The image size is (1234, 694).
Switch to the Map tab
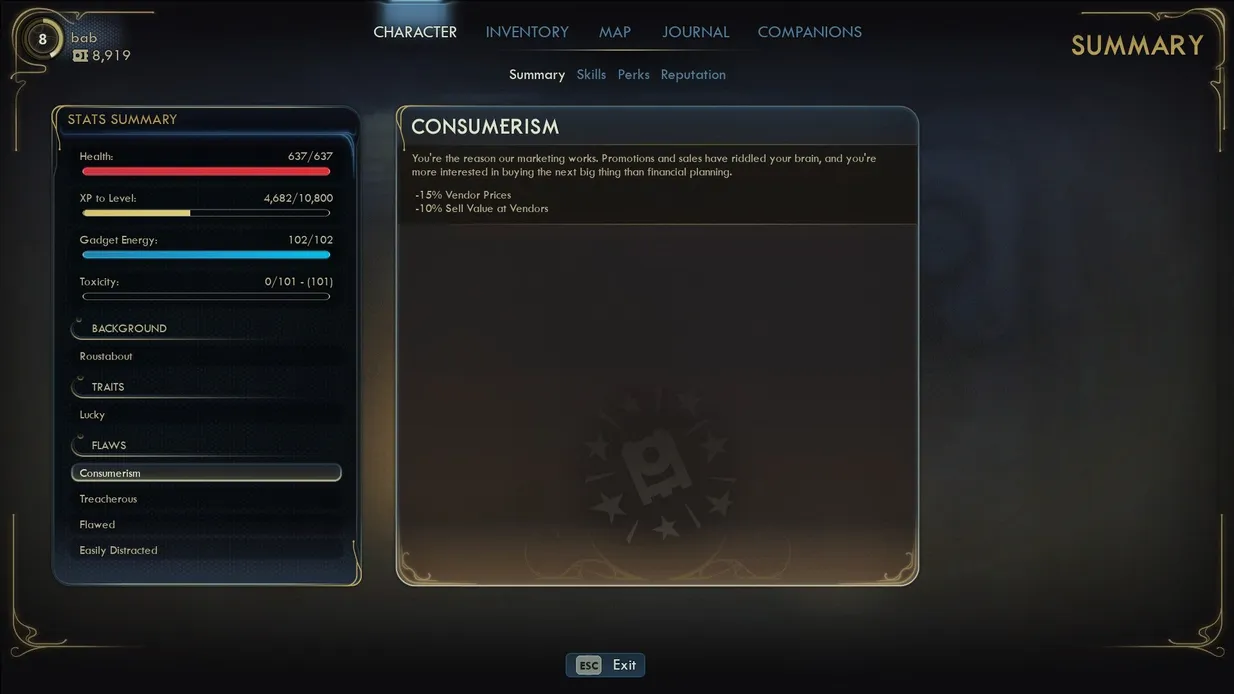615,32
